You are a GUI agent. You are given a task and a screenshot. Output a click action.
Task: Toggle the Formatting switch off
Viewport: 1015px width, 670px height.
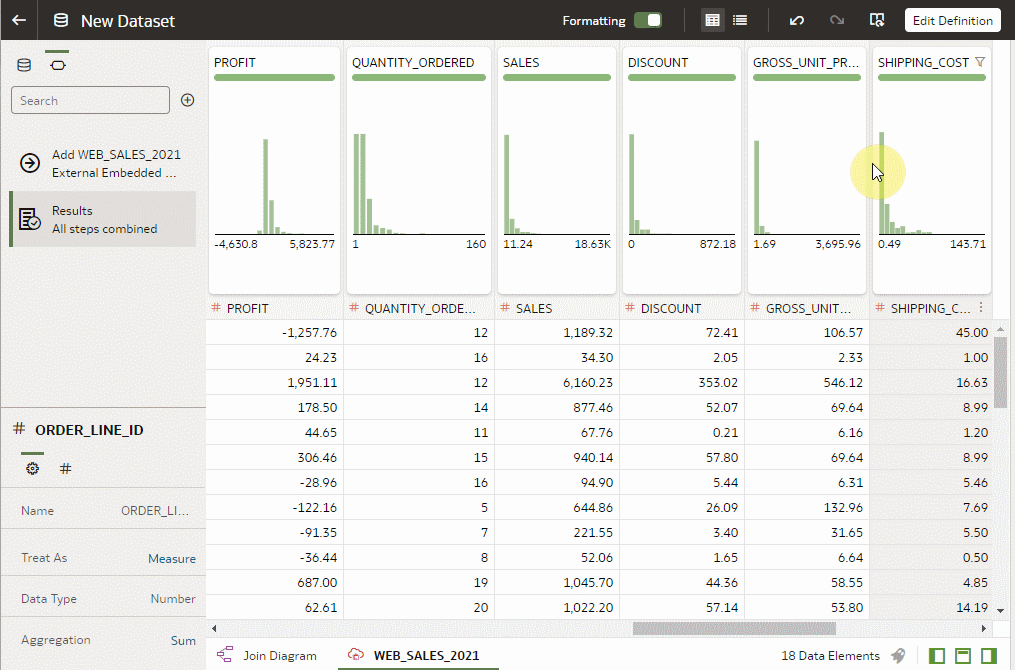648,20
